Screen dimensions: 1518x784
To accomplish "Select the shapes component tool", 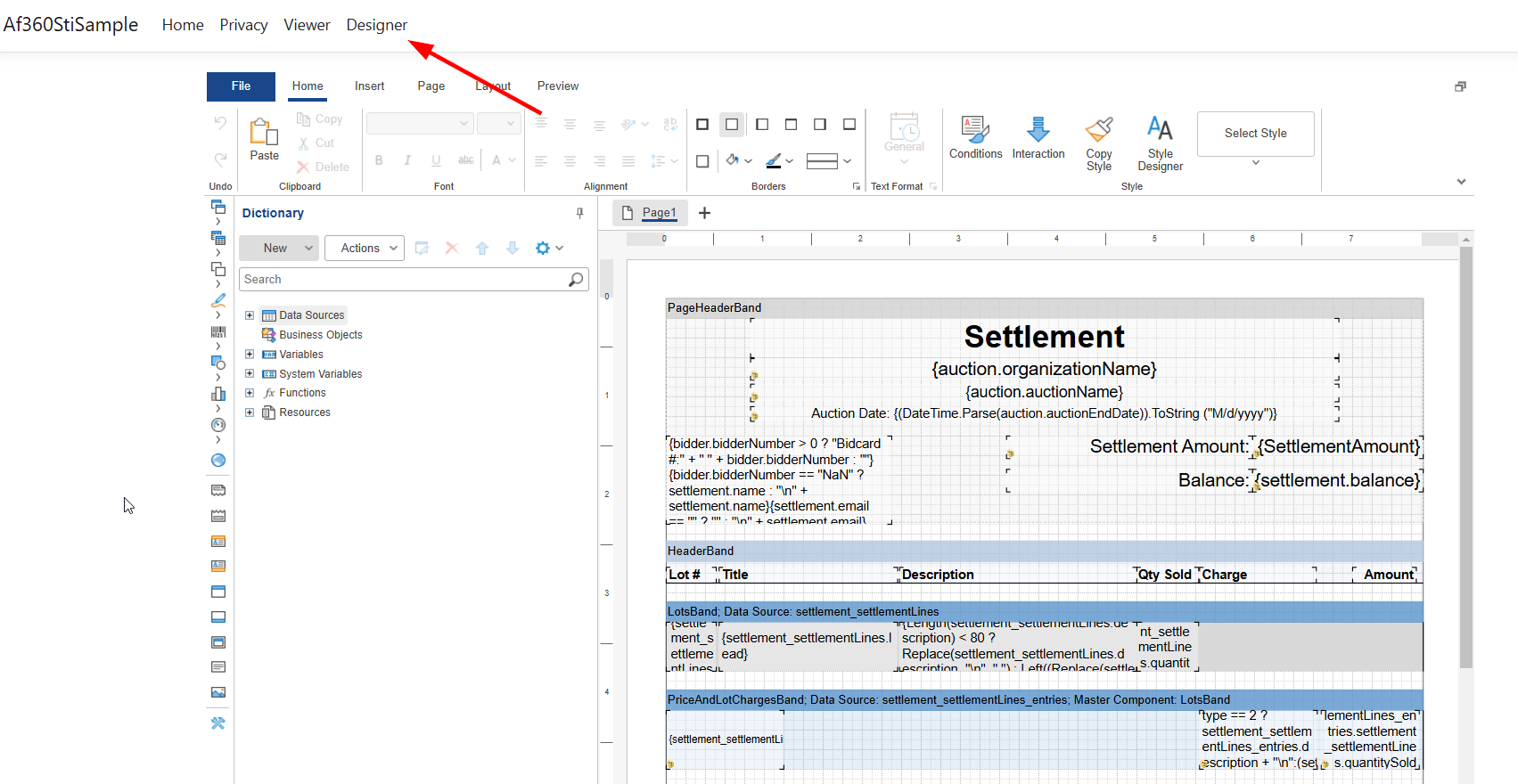I will [218, 363].
